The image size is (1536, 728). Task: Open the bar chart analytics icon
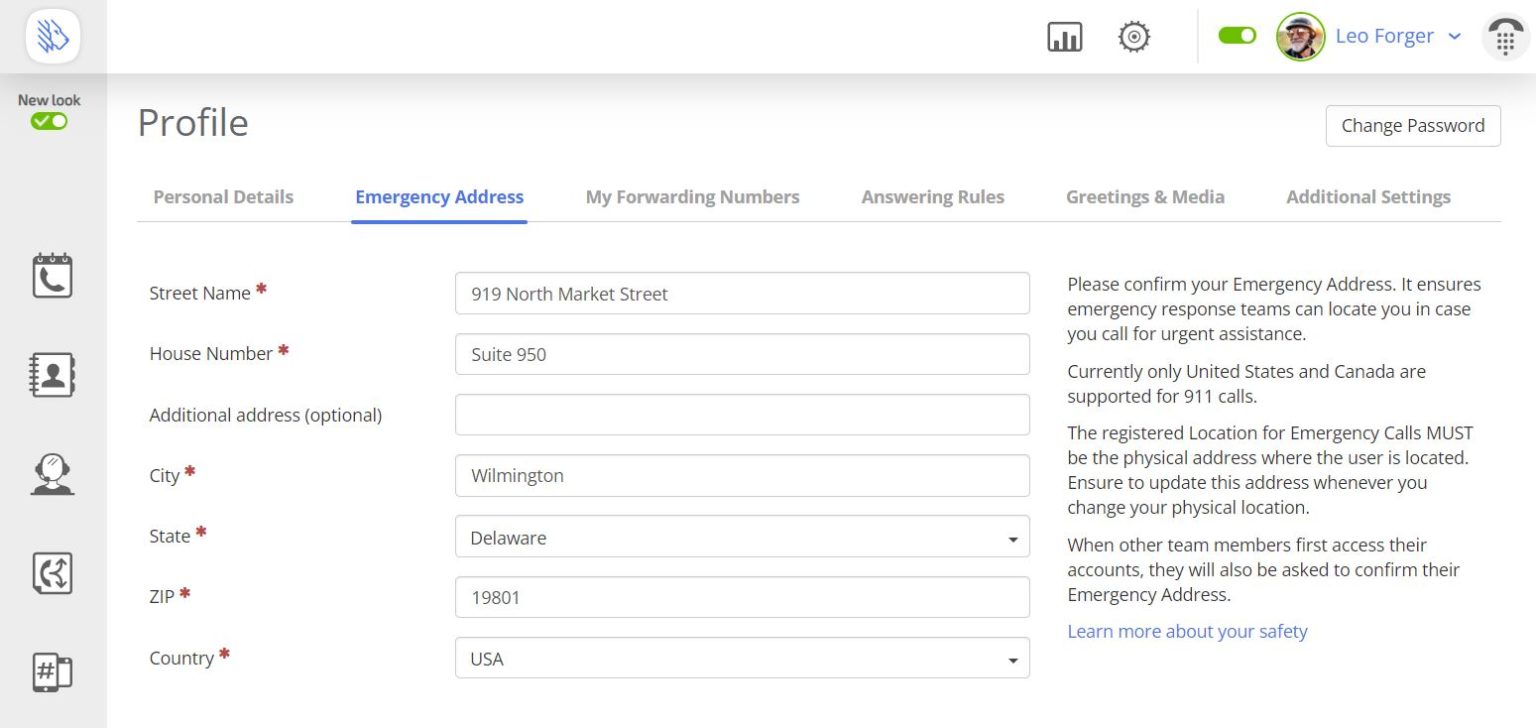click(1064, 37)
